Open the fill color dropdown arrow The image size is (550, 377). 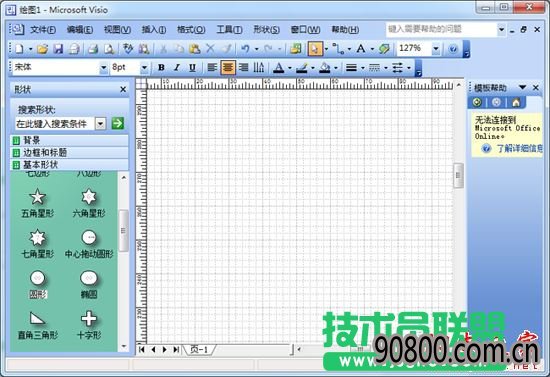(336, 68)
